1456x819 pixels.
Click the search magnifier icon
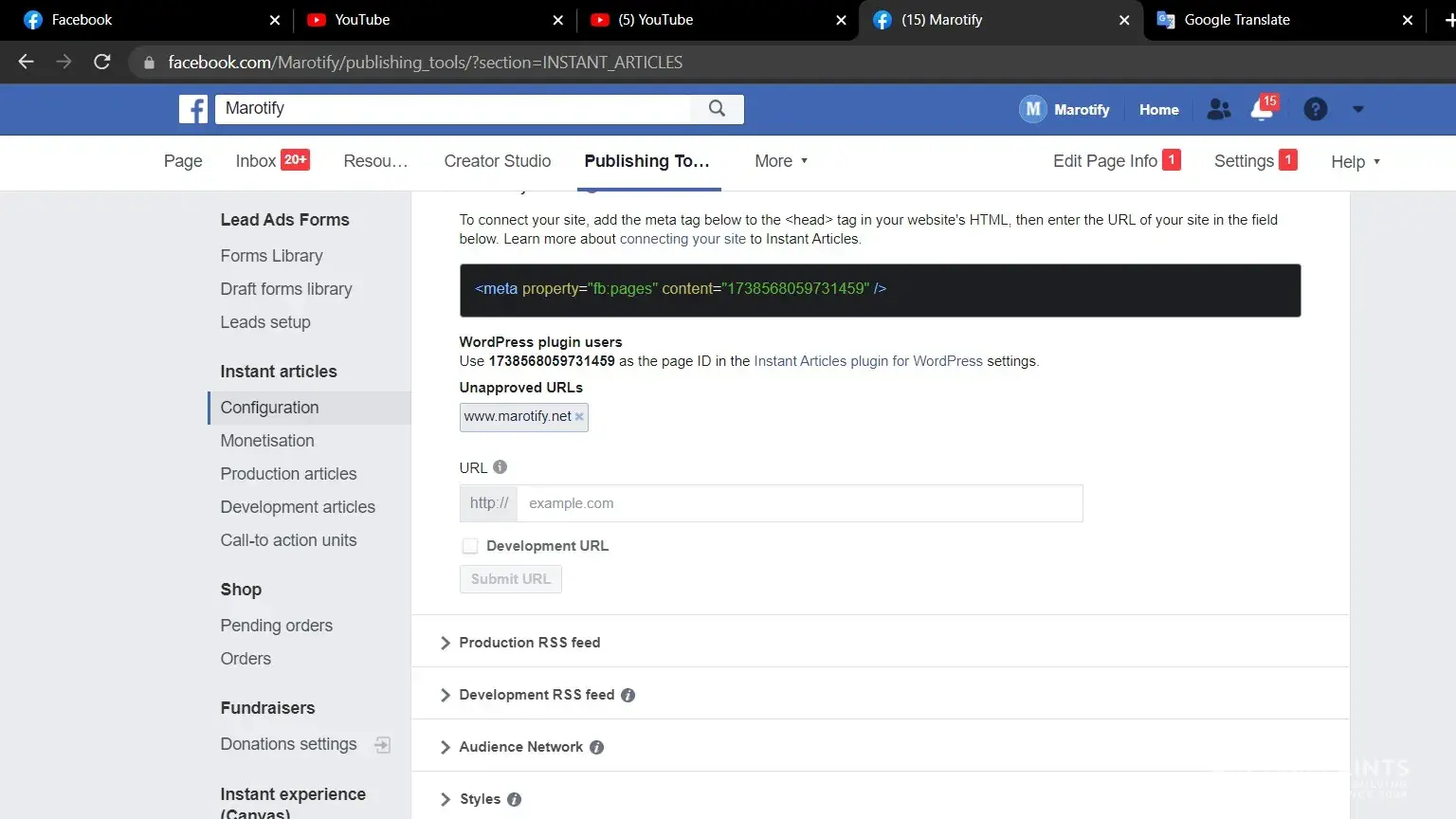point(717,109)
